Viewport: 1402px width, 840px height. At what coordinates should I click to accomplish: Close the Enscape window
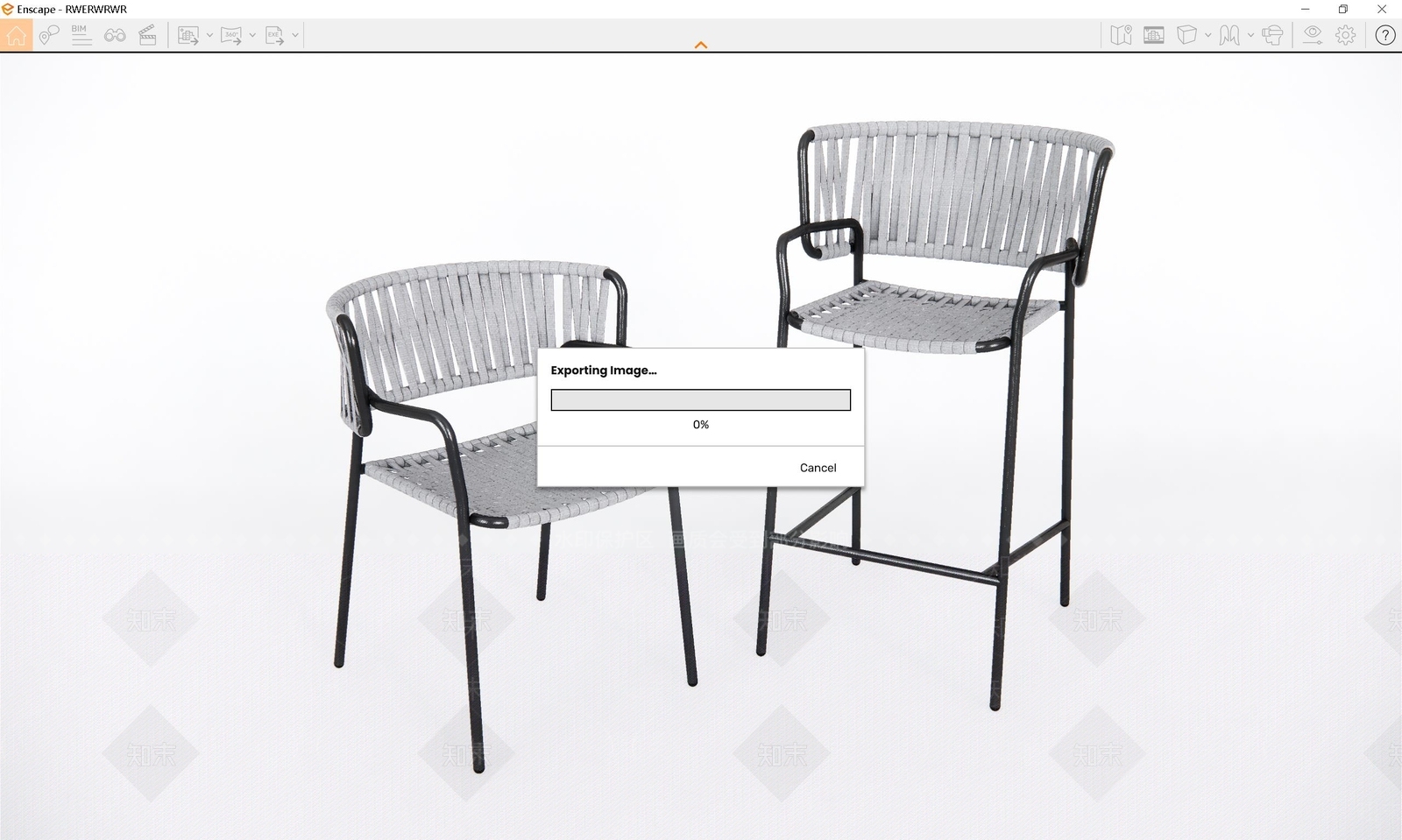click(x=1382, y=9)
